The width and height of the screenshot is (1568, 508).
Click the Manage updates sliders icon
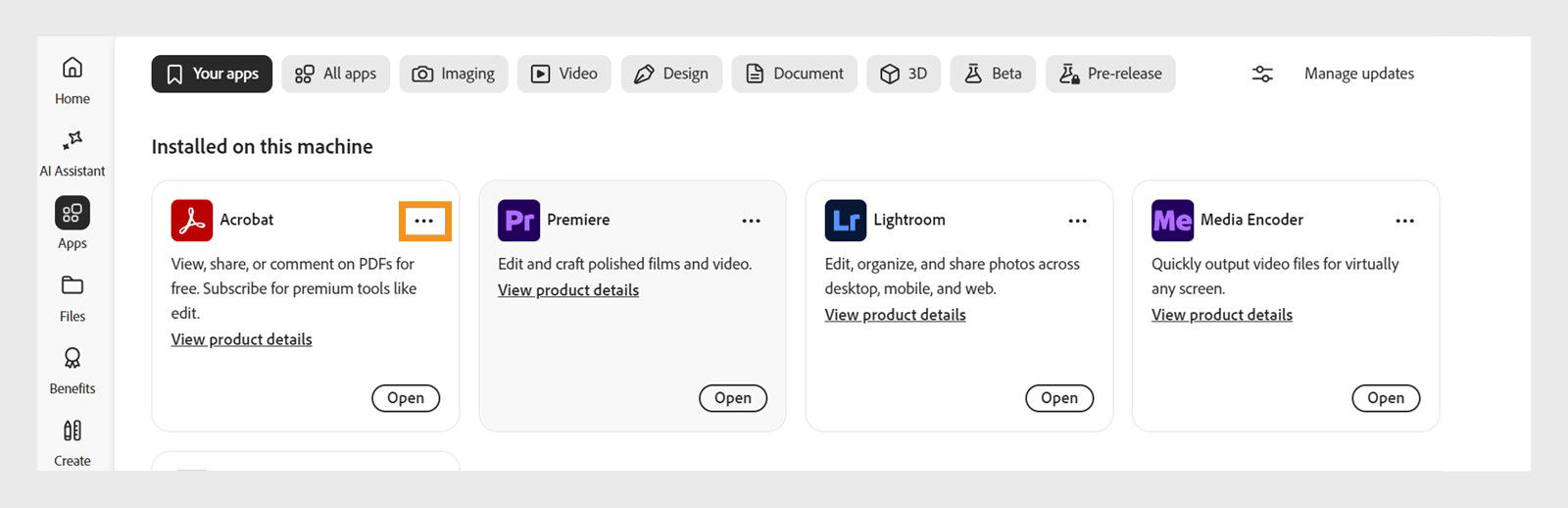[1262, 74]
